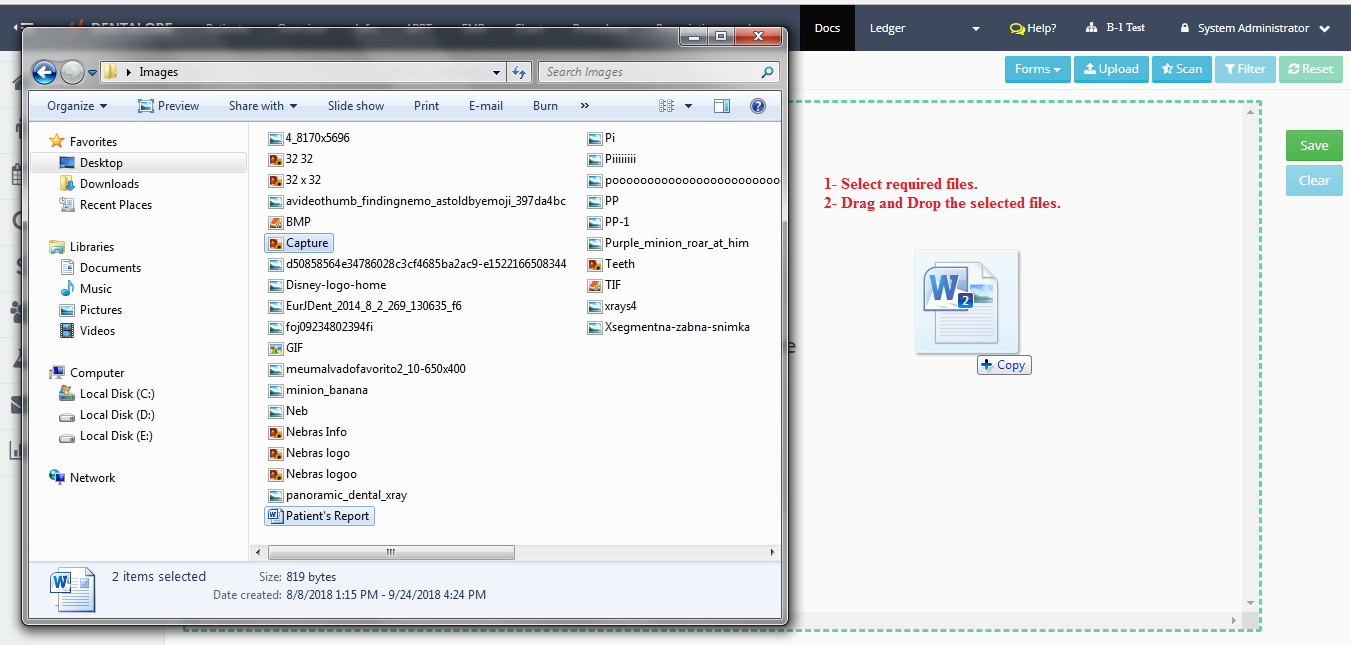Toggle the preview pane icon
This screenshot has height=645, width=1351.
pos(721,106)
